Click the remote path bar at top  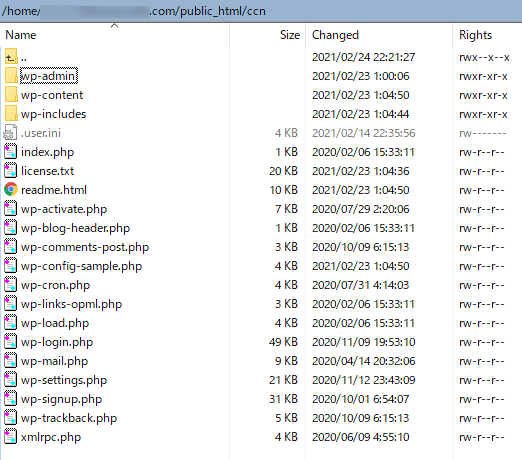(x=261, y=11)
